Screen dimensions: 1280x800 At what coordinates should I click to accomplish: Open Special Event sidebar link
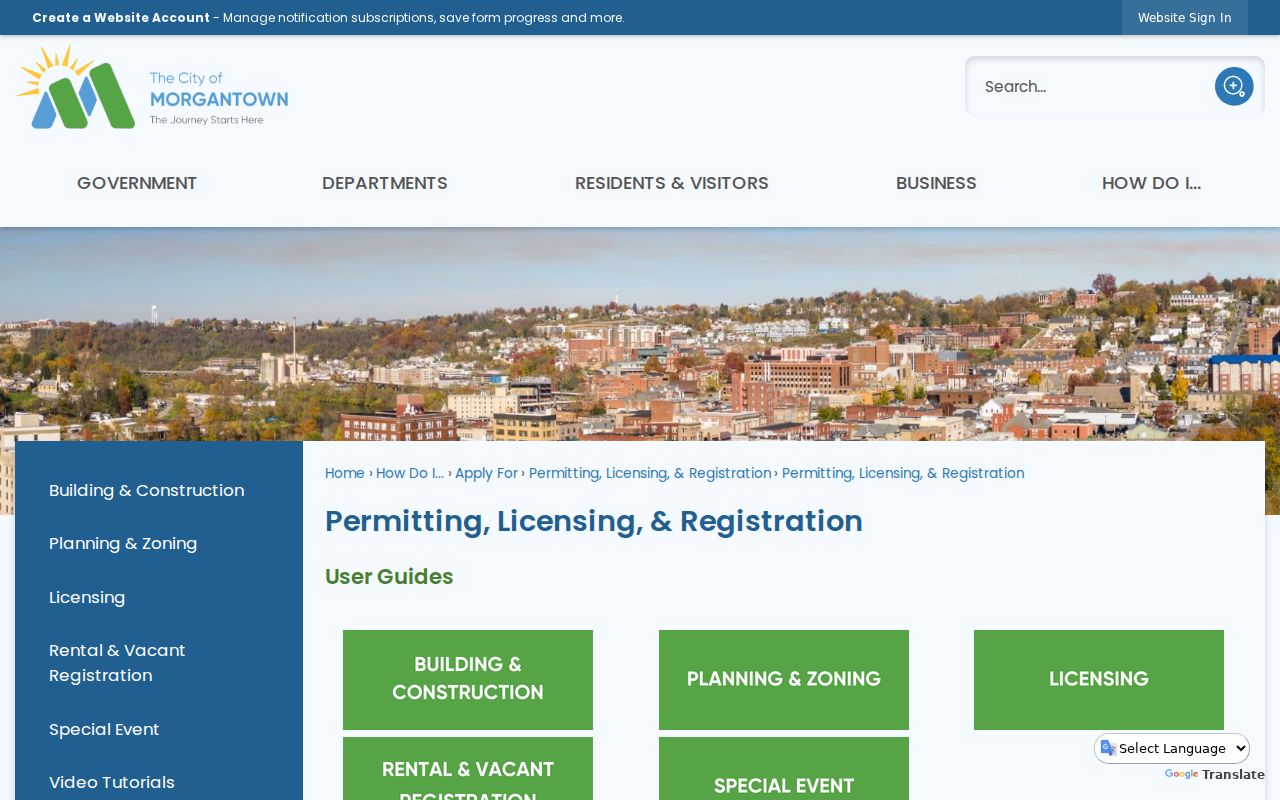[104, 729]
